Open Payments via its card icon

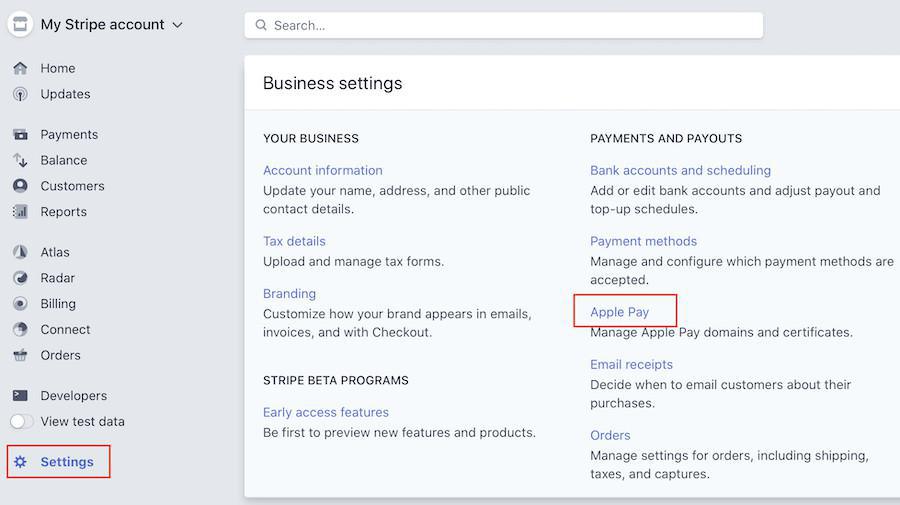pyautogui.click(x=20, y=134)
